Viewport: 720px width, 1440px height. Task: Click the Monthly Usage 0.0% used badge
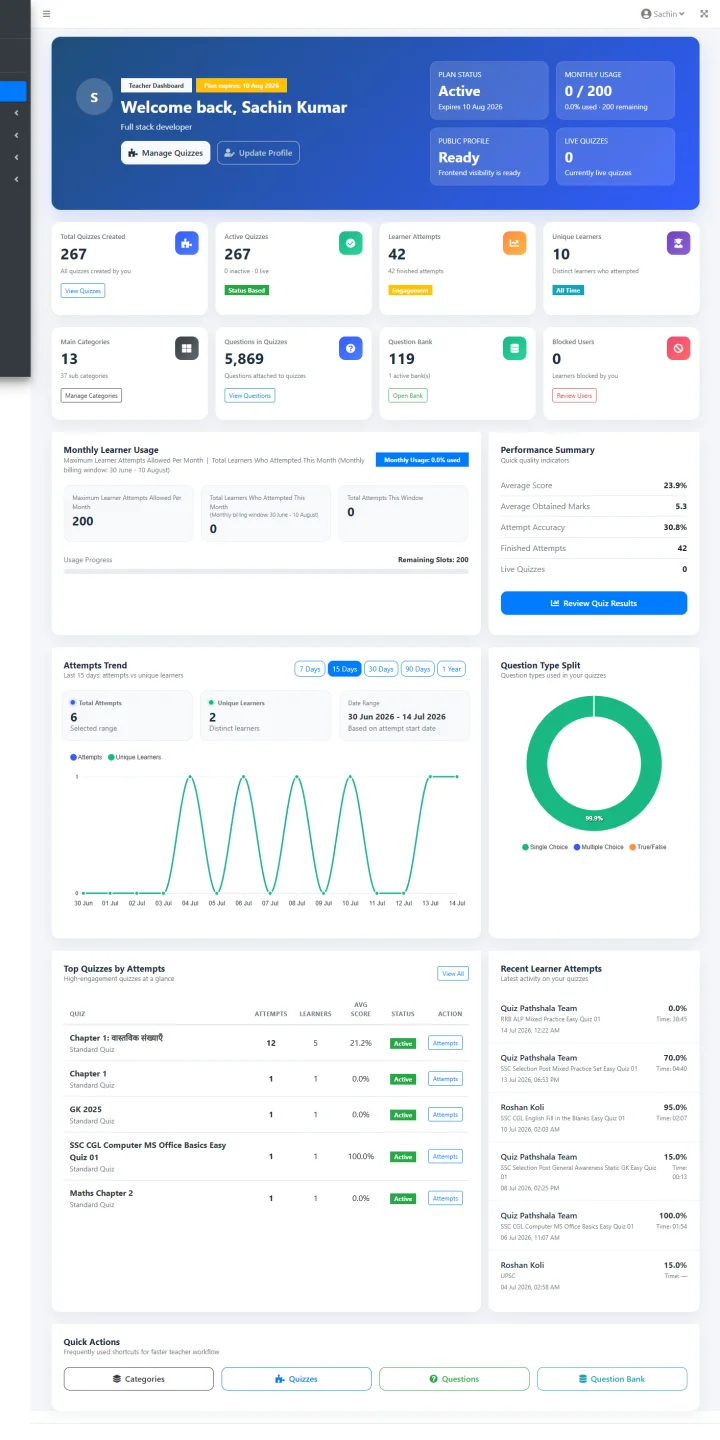click(422, 460)
